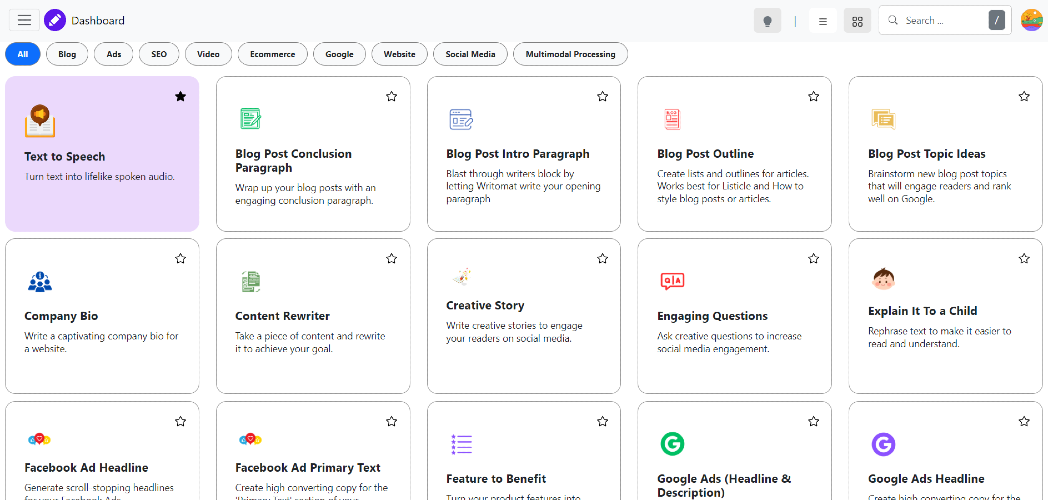Select the Ecommerce category filter
Screen dimensions: 1048x500
click(x=272, y=54)
